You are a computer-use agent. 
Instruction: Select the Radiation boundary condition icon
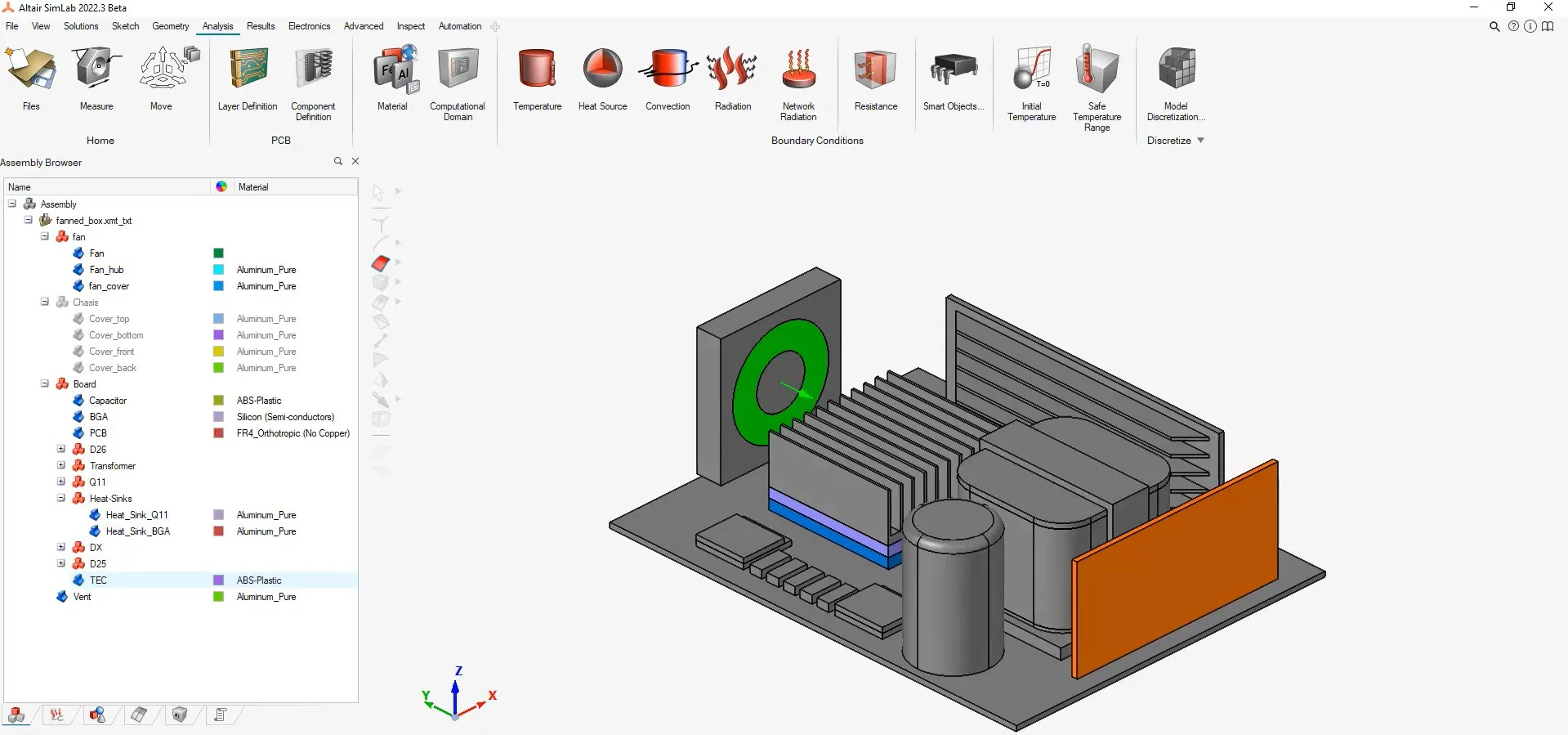click(732, 69)
